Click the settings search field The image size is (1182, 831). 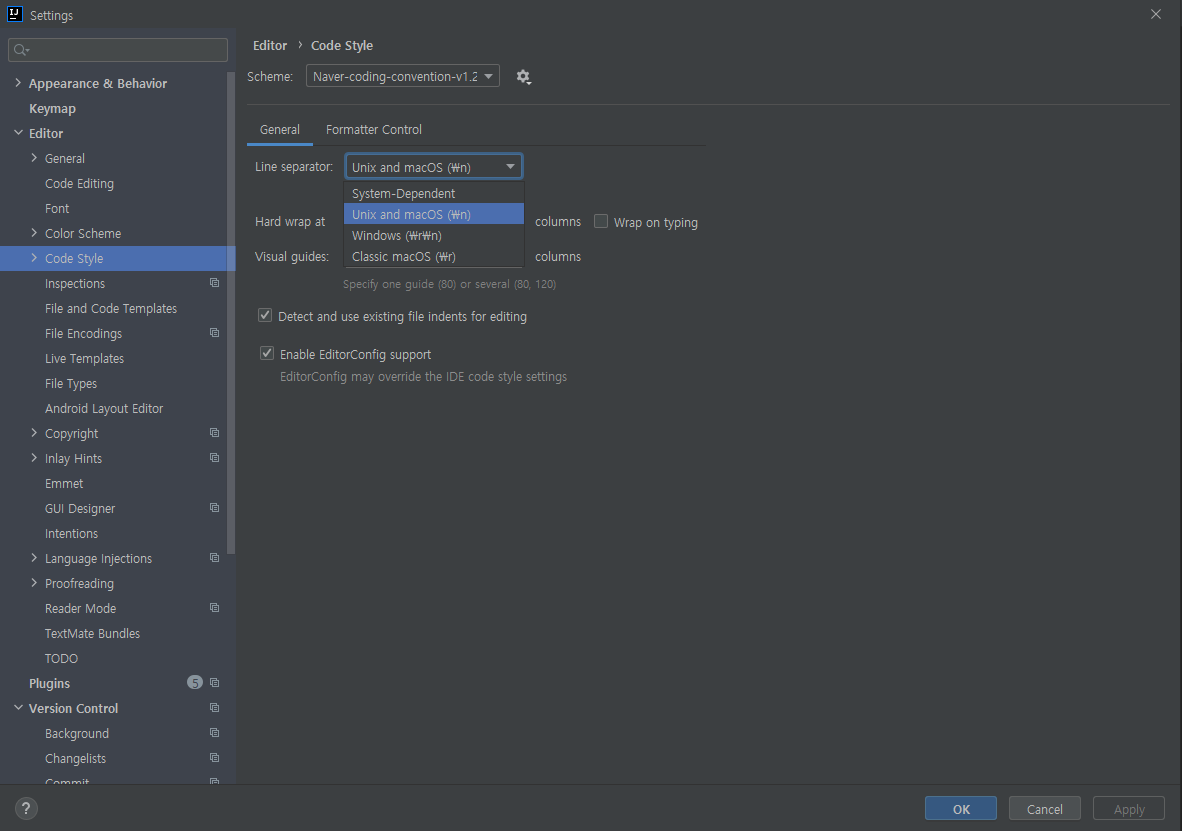[x=118, y=51]
